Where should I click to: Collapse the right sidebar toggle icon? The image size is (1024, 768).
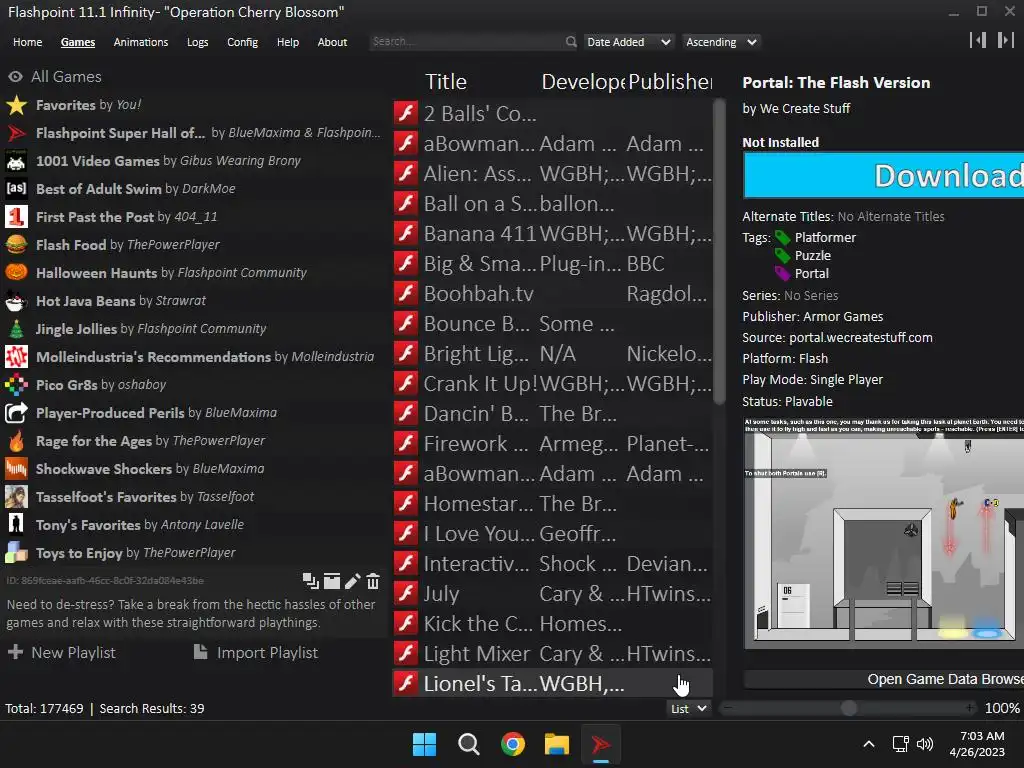[1006, 40]
